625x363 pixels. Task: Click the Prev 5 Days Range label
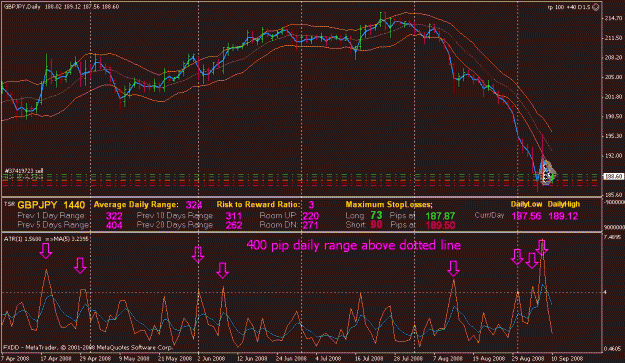[53, 225]
